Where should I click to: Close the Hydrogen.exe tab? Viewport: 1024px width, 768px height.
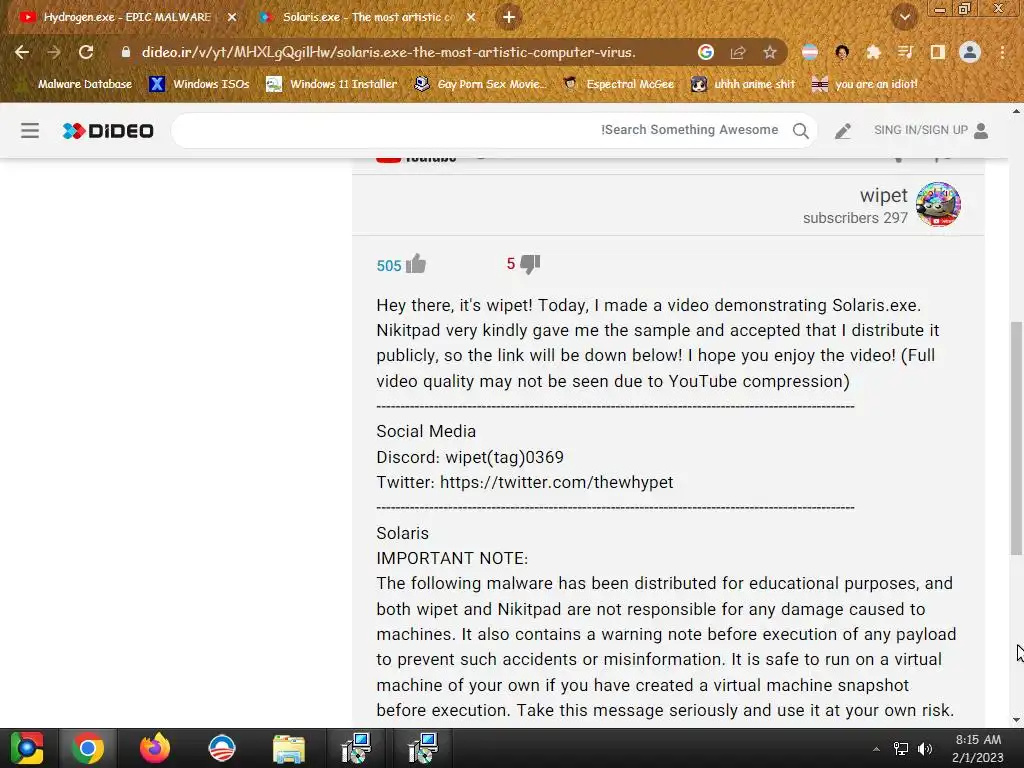[x=232, y=18]
